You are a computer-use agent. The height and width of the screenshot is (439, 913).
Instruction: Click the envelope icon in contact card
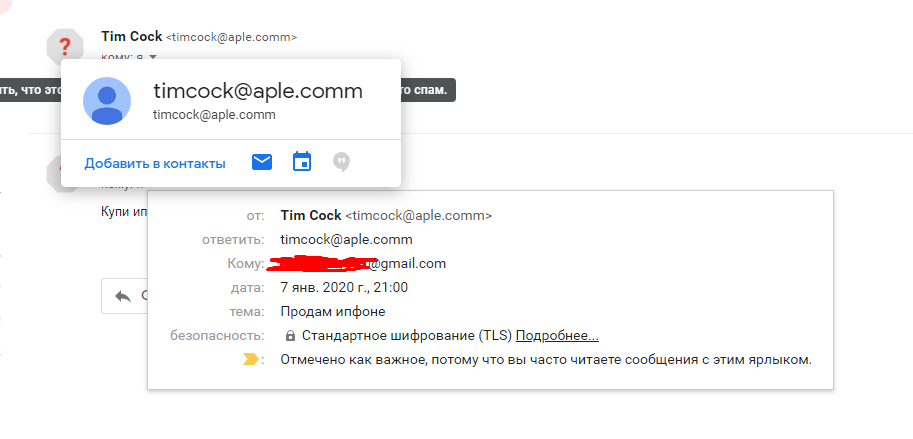click(x=262, y=162)
